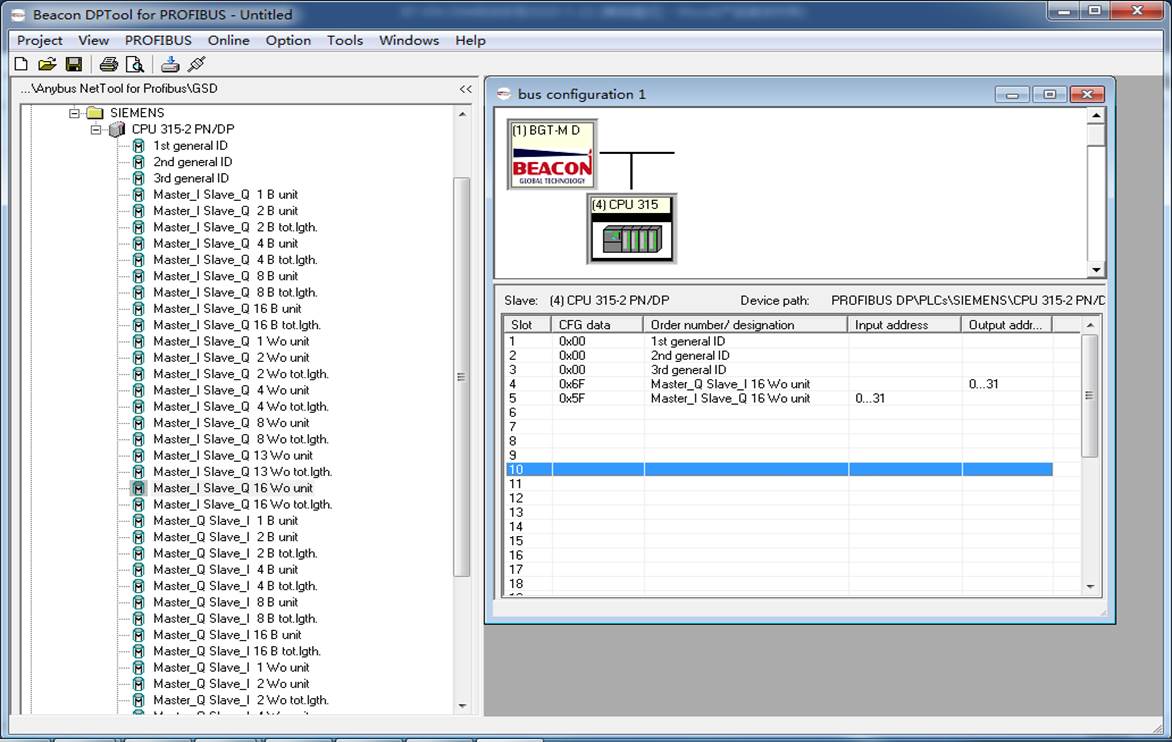
Task: Open the Tools menu
Action: [345, 40]
